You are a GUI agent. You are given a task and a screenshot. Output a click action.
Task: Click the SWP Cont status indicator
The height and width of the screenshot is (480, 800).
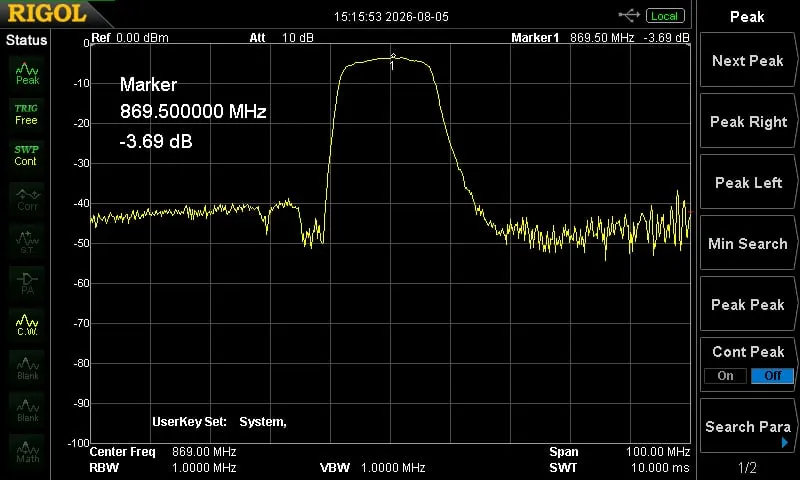pyautogui.click(x=26, y=156)
